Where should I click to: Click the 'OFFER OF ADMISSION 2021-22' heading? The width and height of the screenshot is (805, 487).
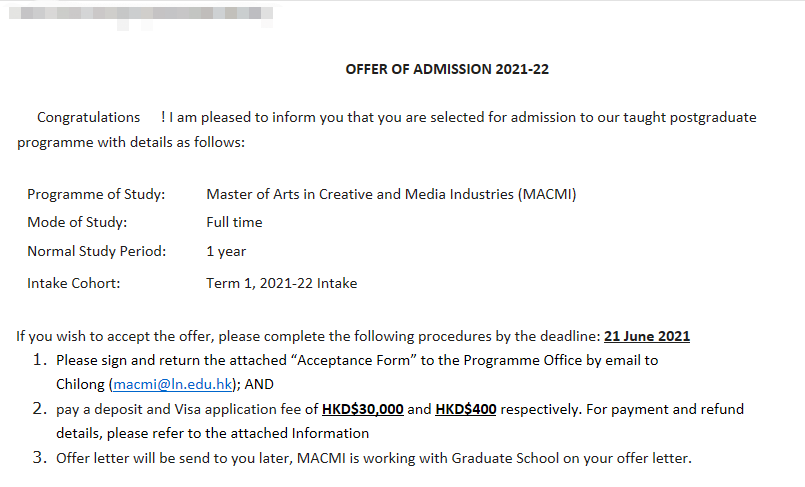point(447,69)
